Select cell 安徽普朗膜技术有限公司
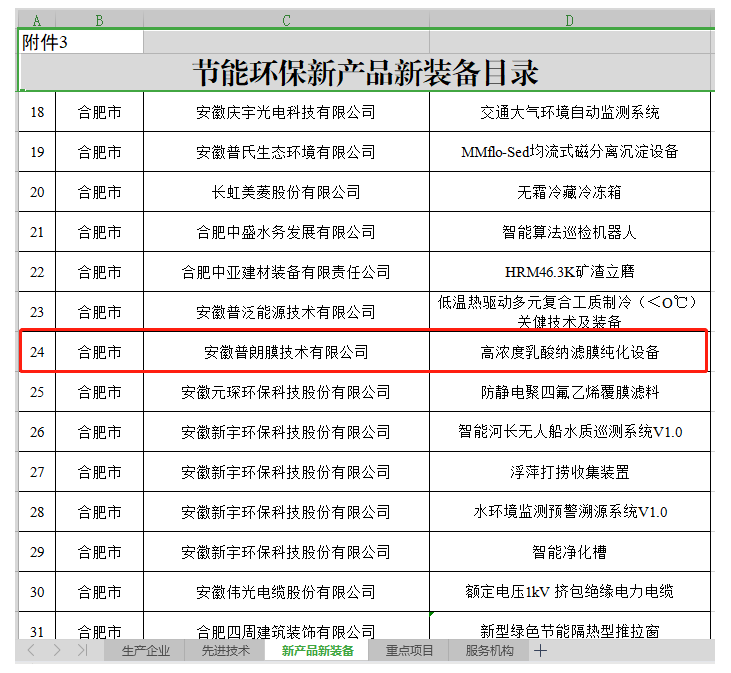This screenshot has width=731, height=673. point(286,352)
